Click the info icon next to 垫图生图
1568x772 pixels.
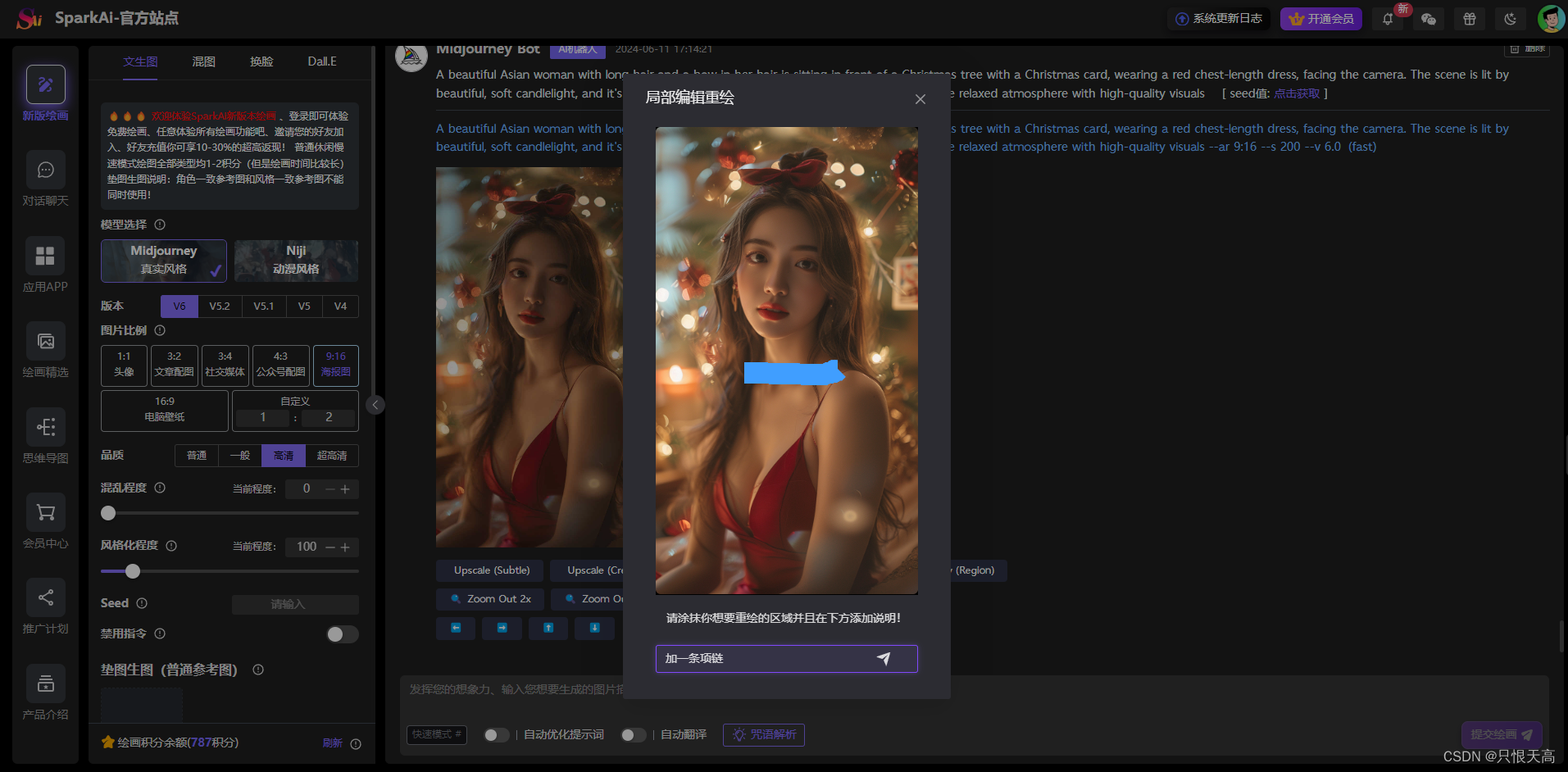258,670
